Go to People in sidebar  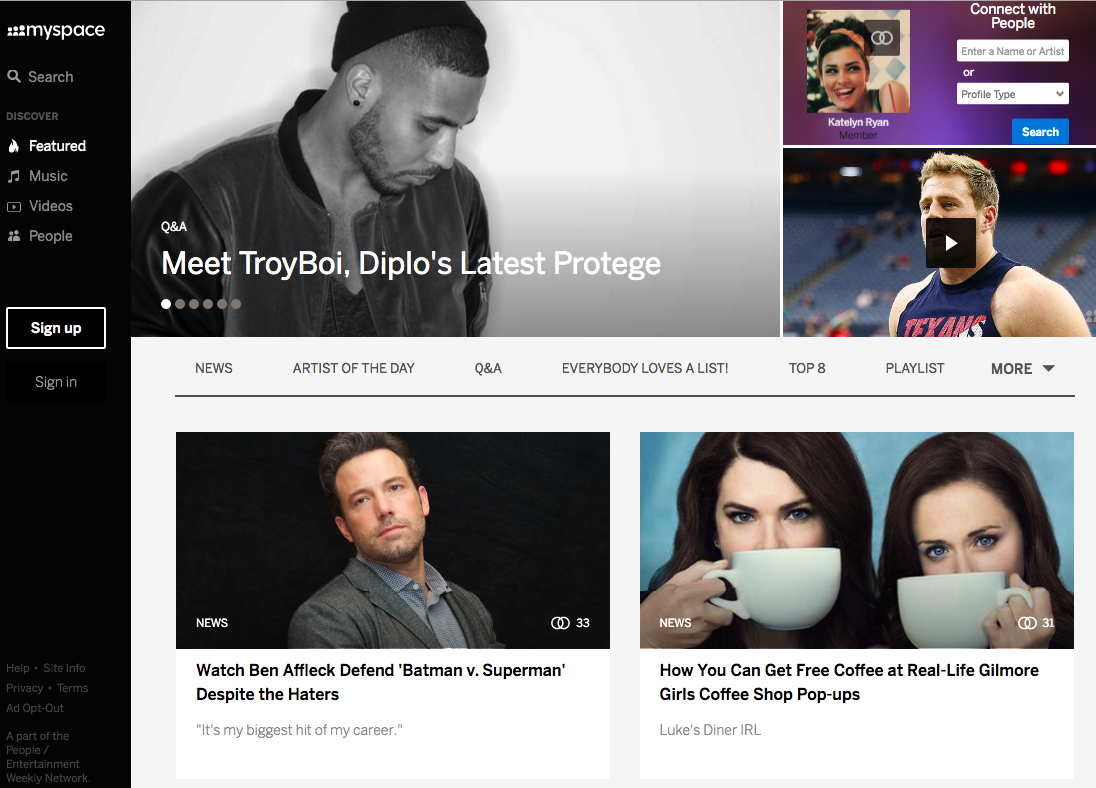tap(51, 236)
